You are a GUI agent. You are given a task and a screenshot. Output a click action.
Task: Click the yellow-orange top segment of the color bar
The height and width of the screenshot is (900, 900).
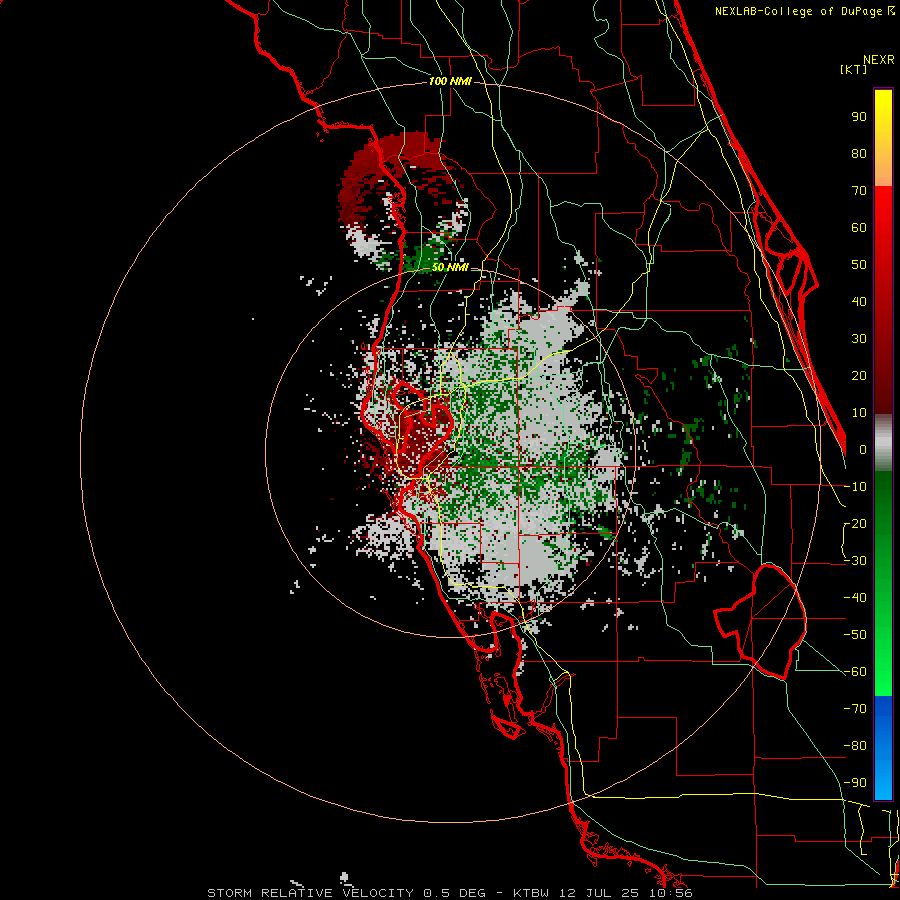pos(883,138)
